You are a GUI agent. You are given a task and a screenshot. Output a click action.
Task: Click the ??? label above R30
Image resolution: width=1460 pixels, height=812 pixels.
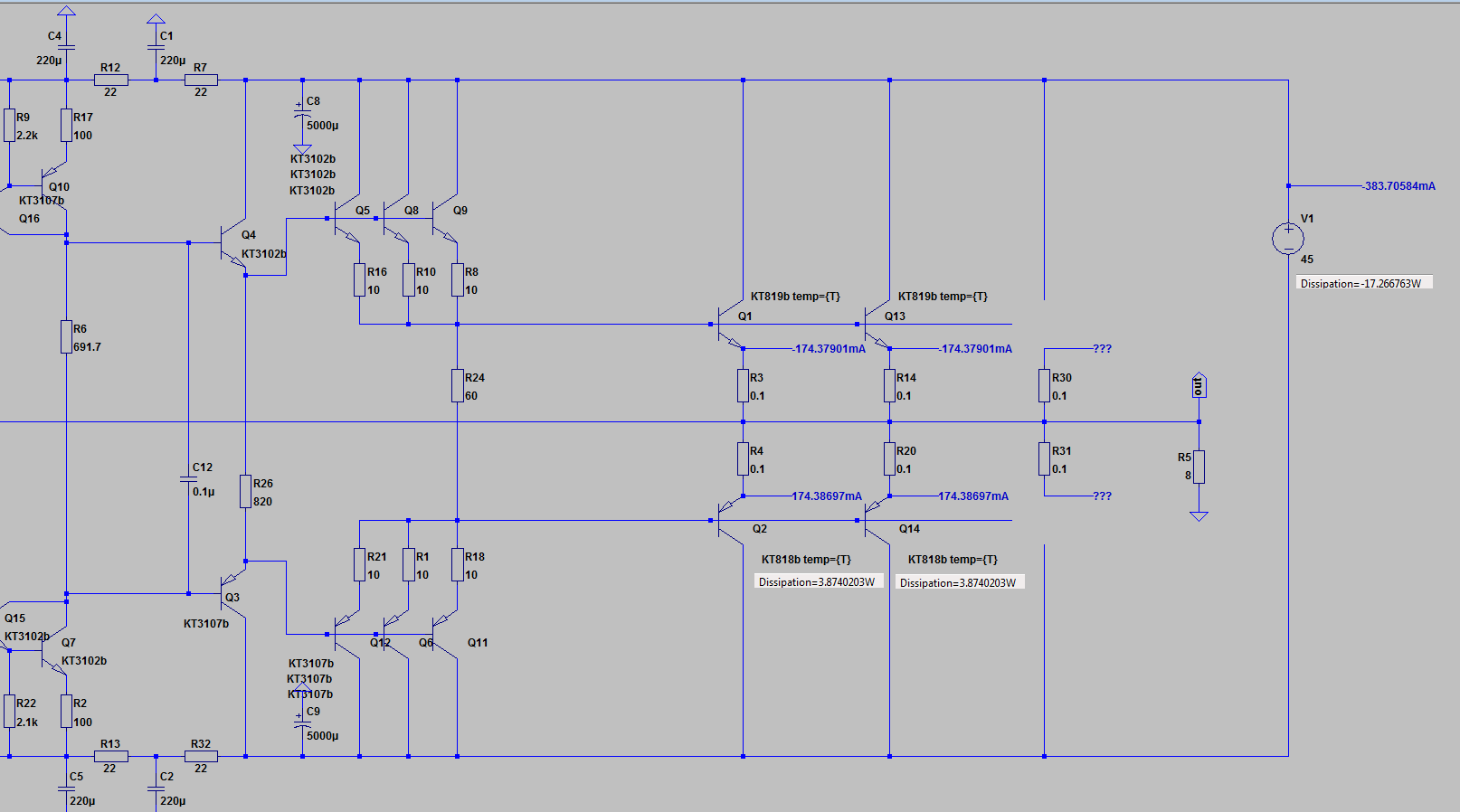(x=1102, y=348)
